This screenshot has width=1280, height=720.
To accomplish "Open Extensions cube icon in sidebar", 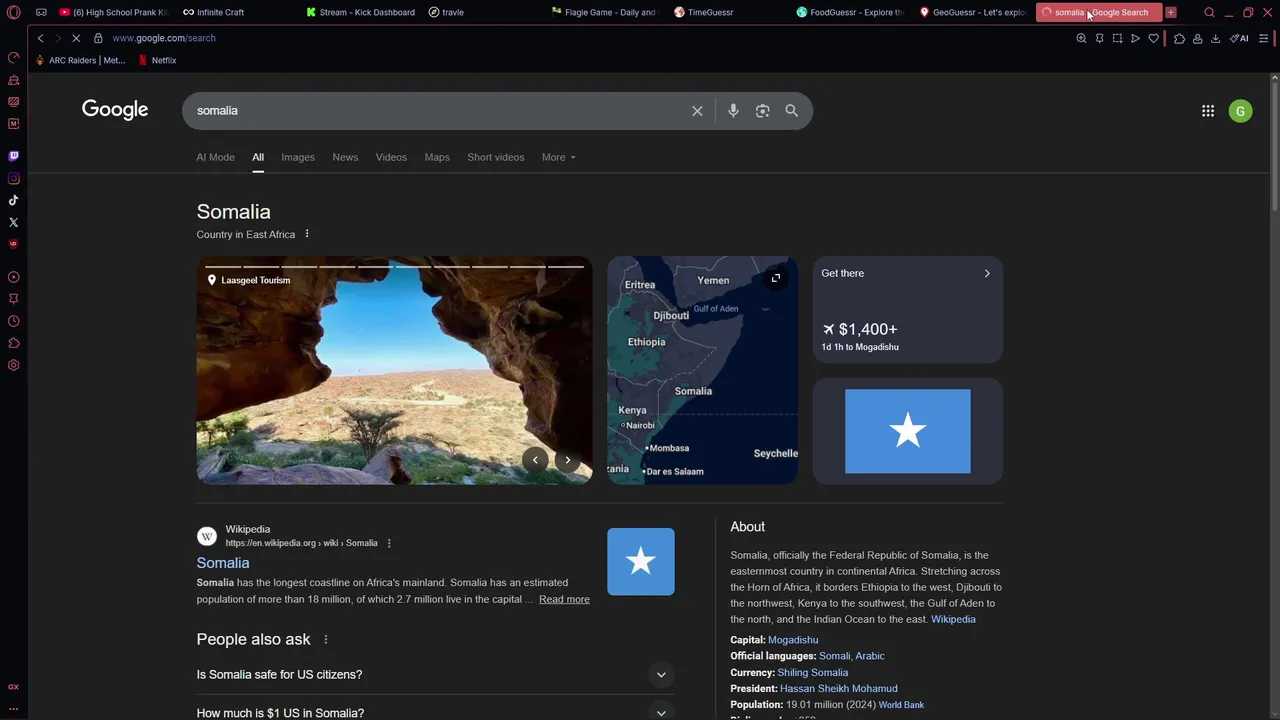I will click(13, 343).
